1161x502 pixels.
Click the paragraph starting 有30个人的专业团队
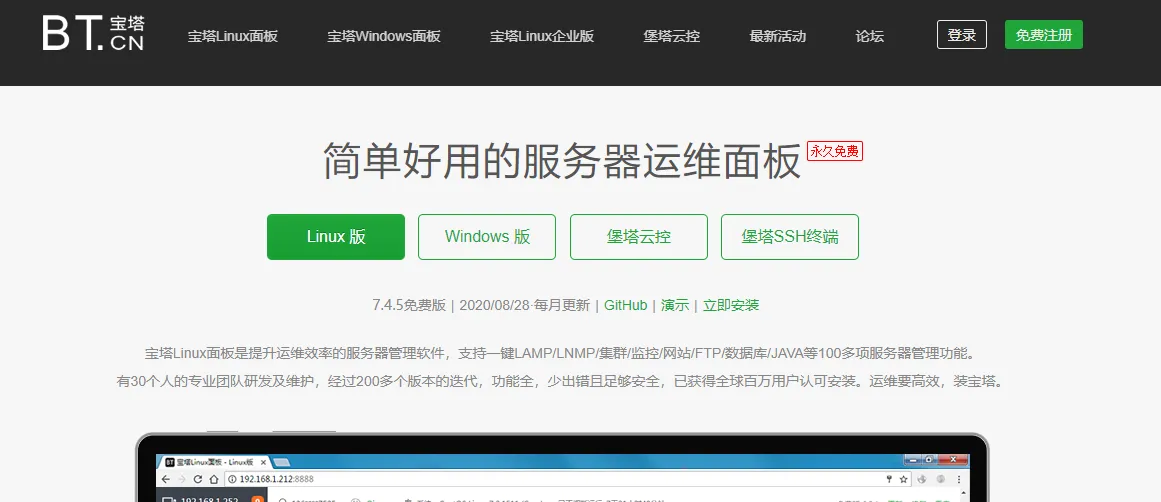(561, 382)
